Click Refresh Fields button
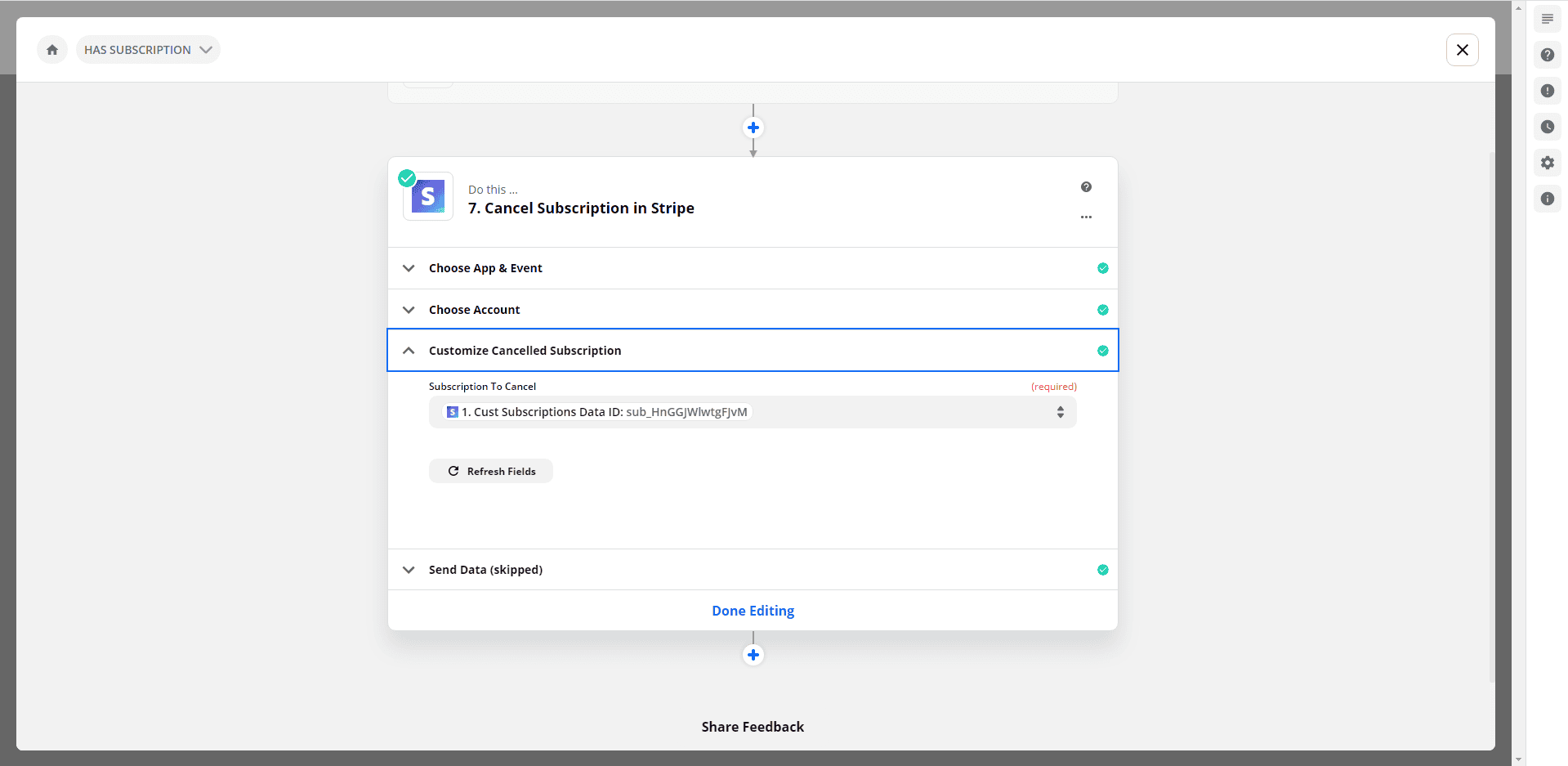Screen dimensions: 1568x766 pyautogui.click(x=491, y=471)
